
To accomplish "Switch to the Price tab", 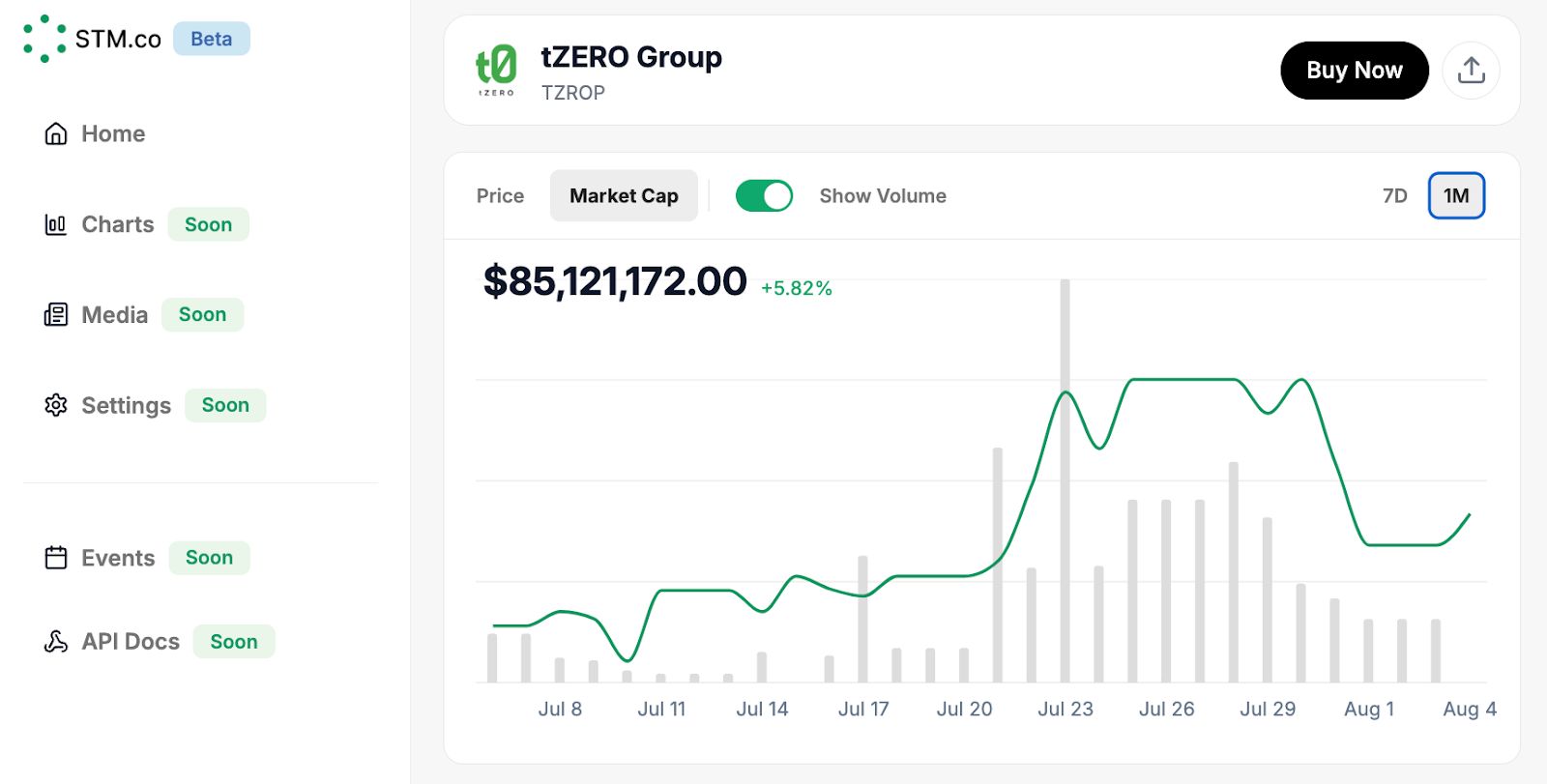I will (x=500, y=196).
